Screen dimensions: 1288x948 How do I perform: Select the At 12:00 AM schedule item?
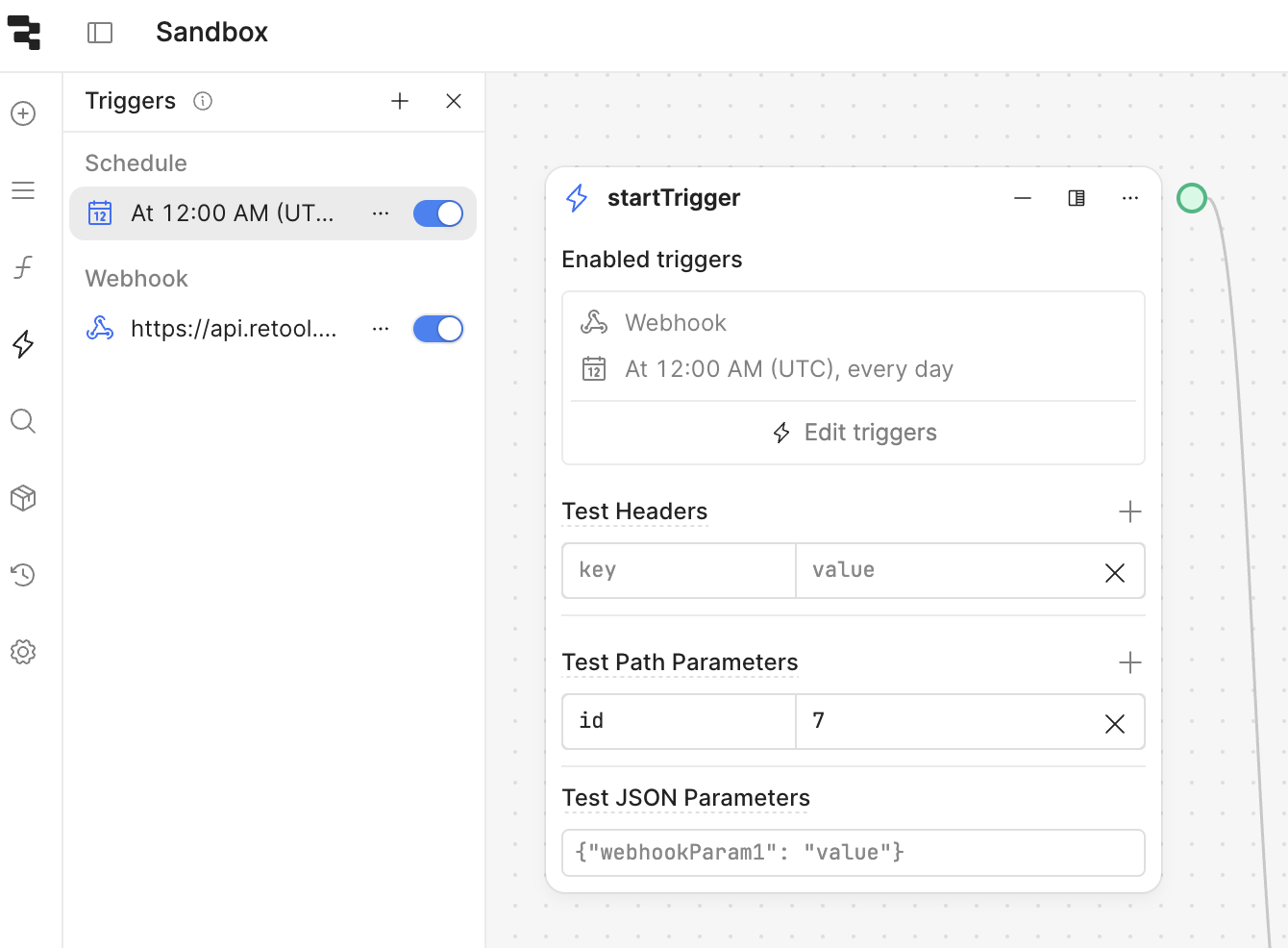(x=233, y=213)
